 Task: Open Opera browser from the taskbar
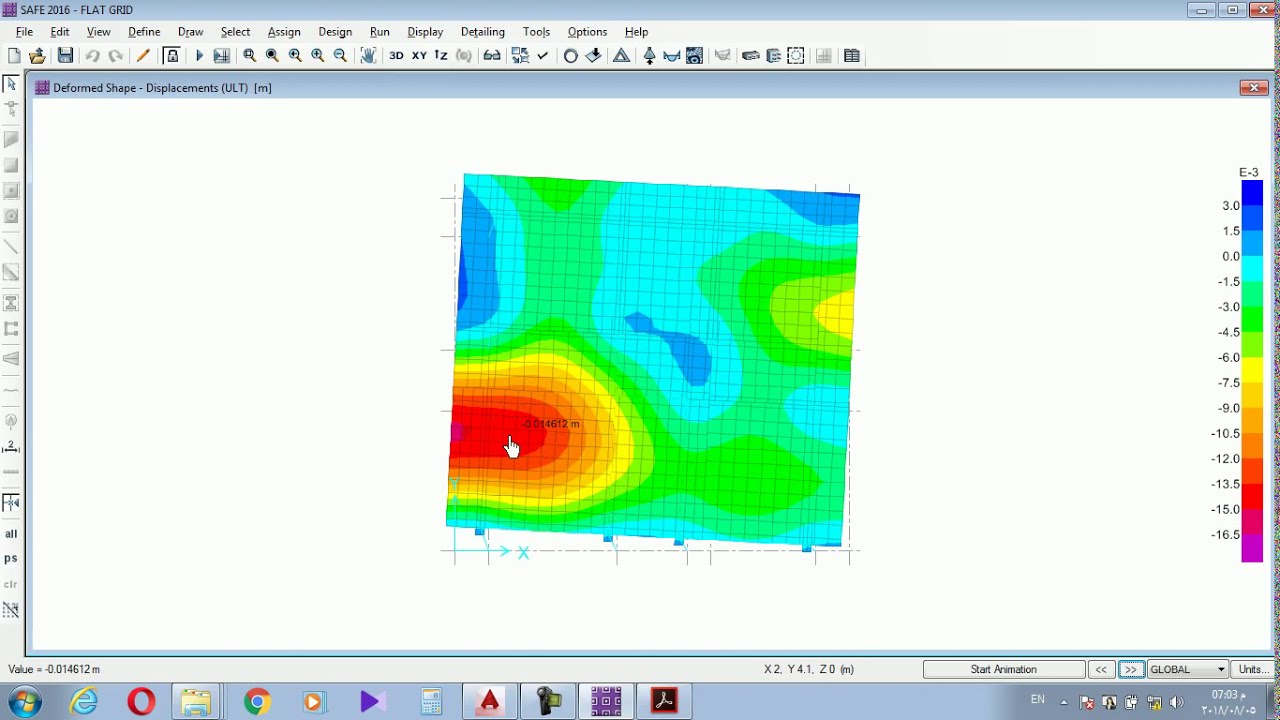[x=141, y=702]
